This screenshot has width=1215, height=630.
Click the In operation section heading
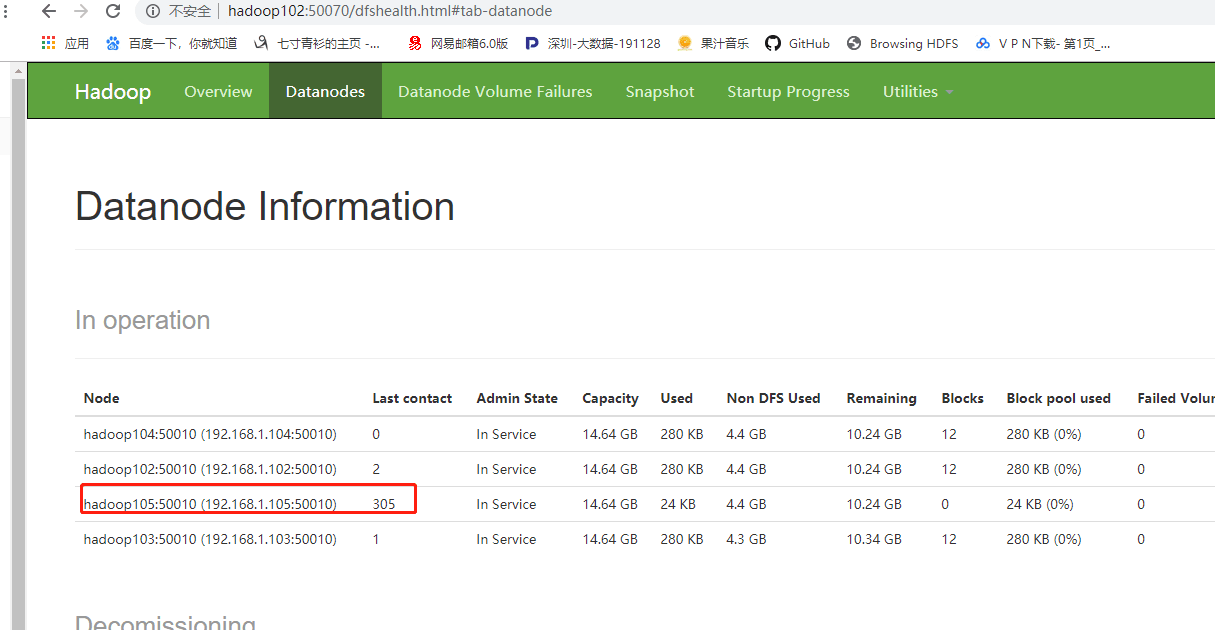pos(143,320)
